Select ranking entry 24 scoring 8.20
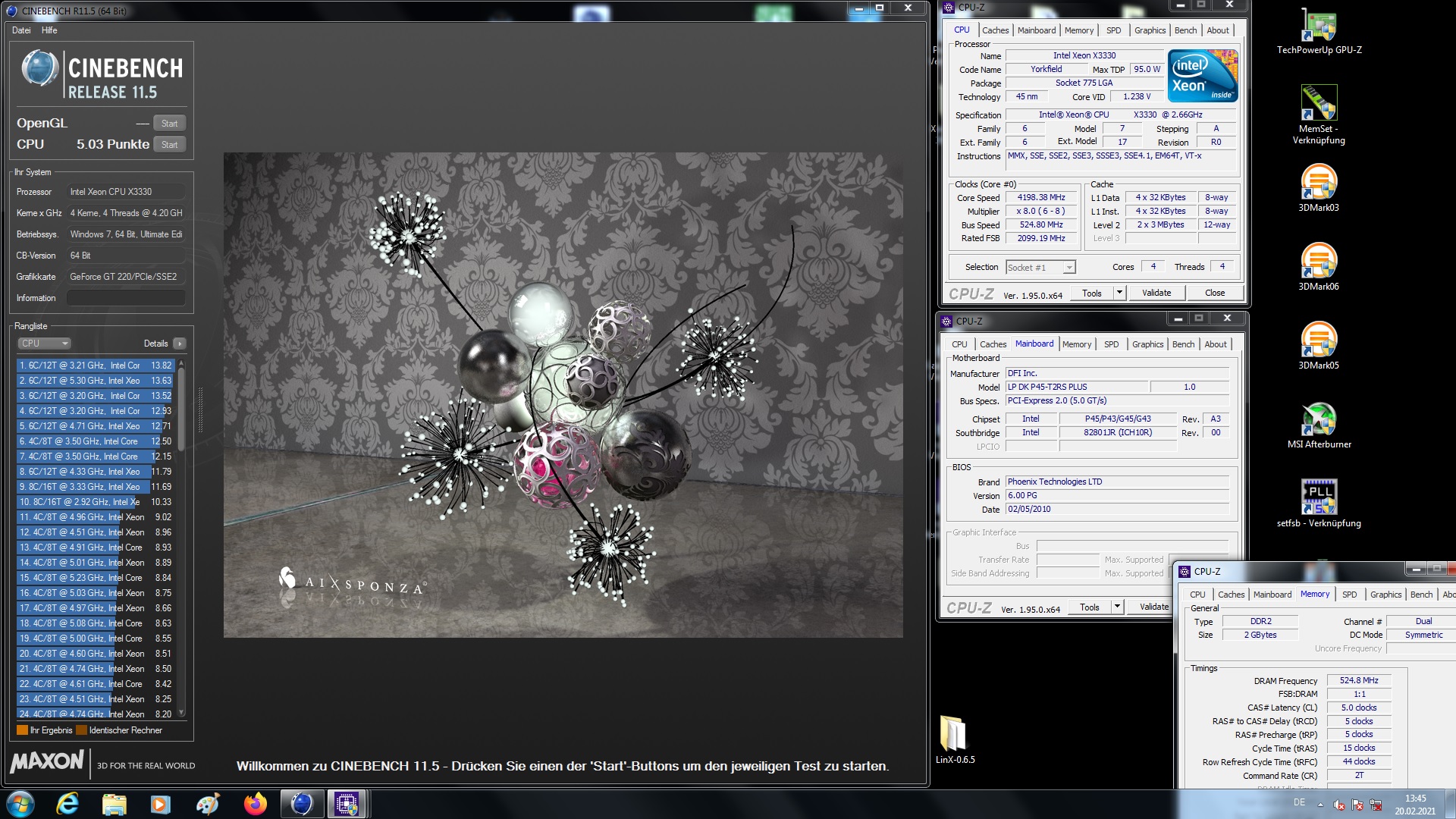The image size is (1456, 819). [96, 714]
